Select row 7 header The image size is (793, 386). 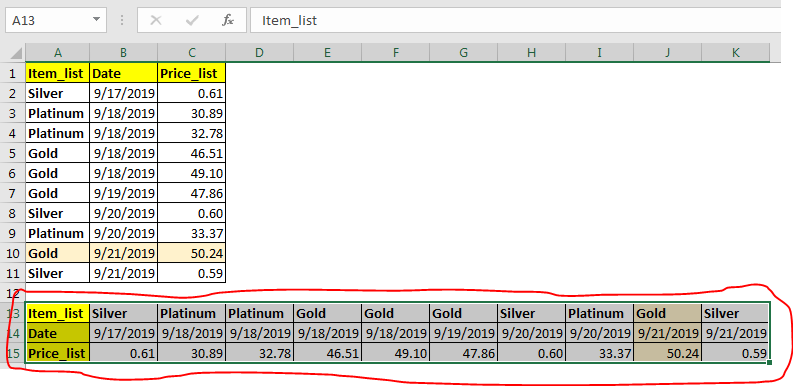click(13, 193)
